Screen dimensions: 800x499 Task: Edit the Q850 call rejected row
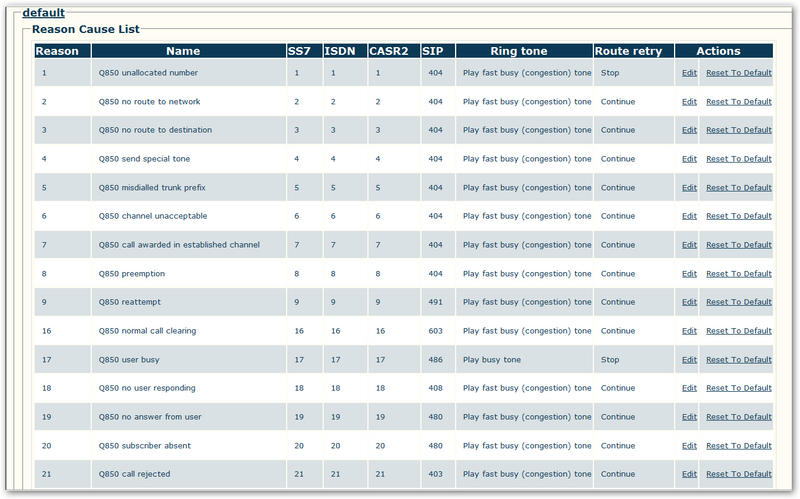[689, 474]
